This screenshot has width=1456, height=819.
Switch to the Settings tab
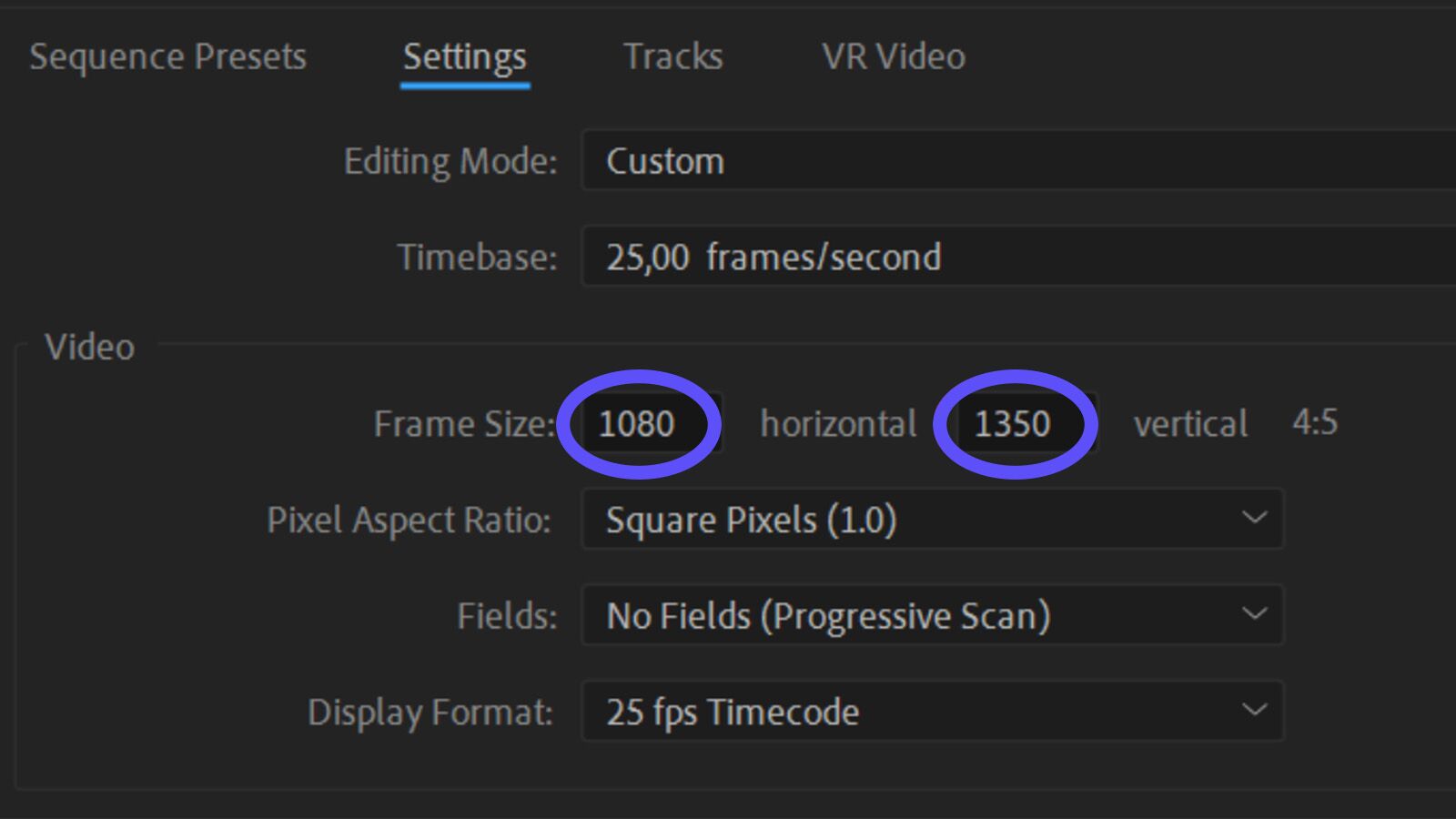pyautogui.click(x=464, y=56)
